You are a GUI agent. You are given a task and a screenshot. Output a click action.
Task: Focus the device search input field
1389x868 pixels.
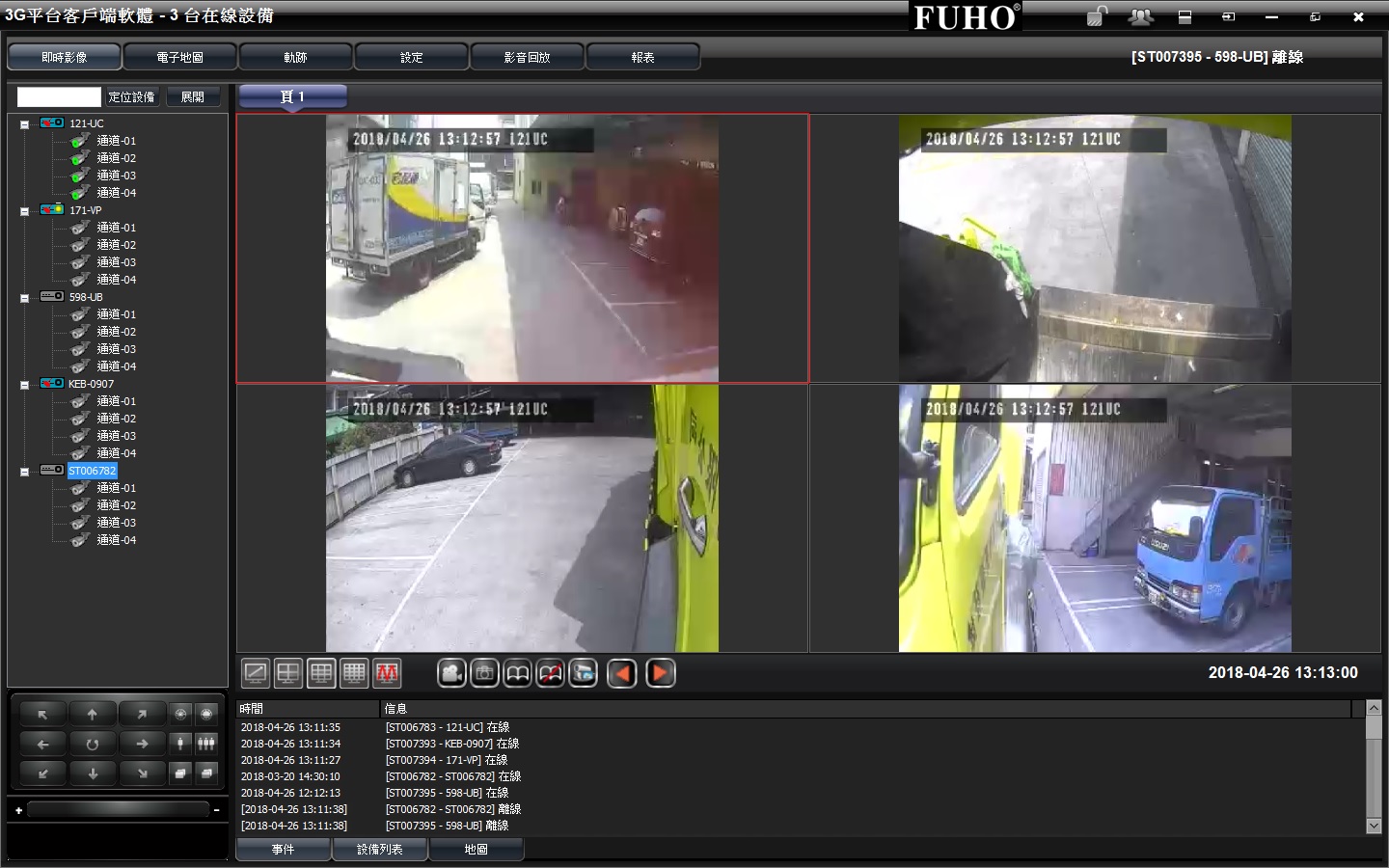coord(59,96)
